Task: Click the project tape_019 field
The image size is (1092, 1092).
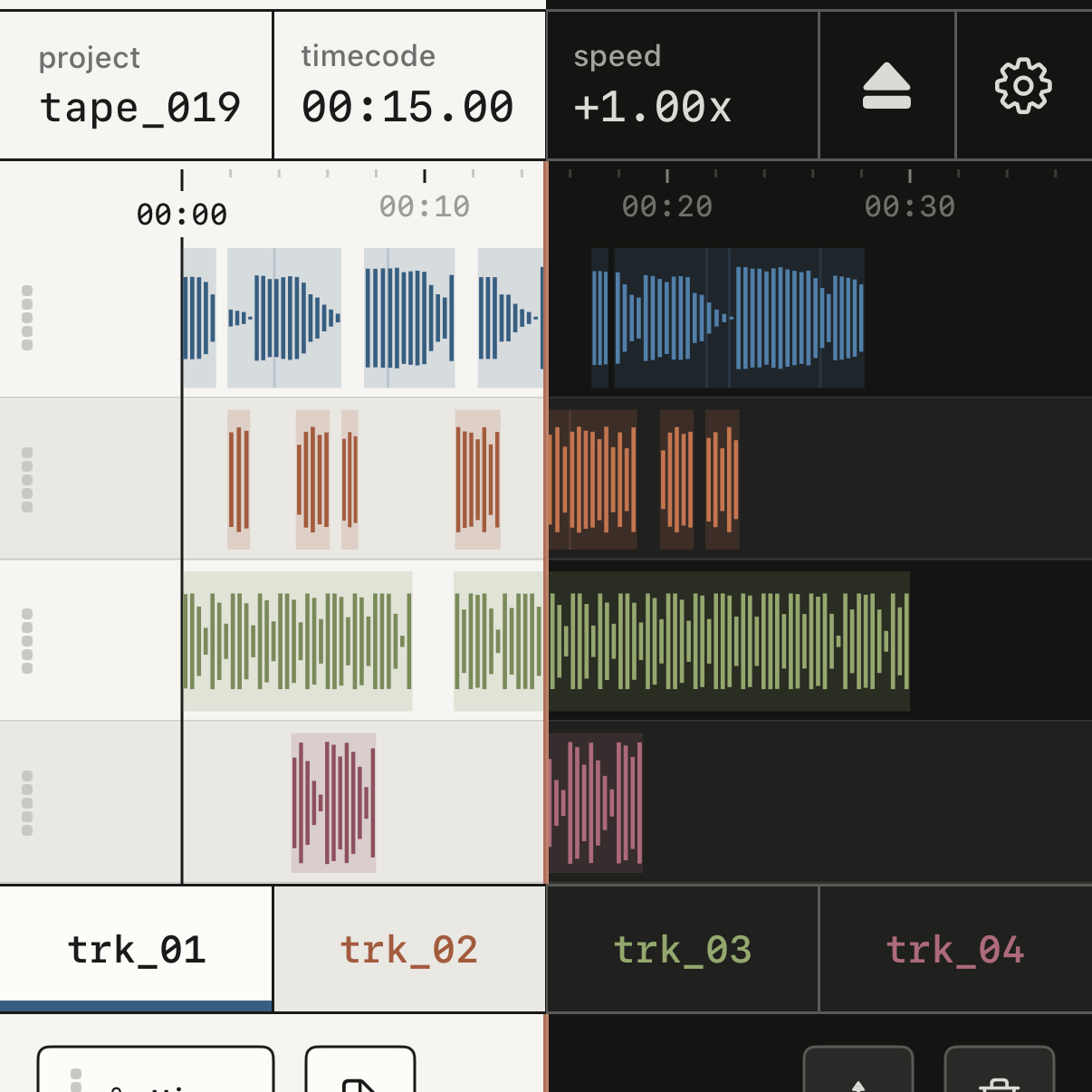Action: 137,85
